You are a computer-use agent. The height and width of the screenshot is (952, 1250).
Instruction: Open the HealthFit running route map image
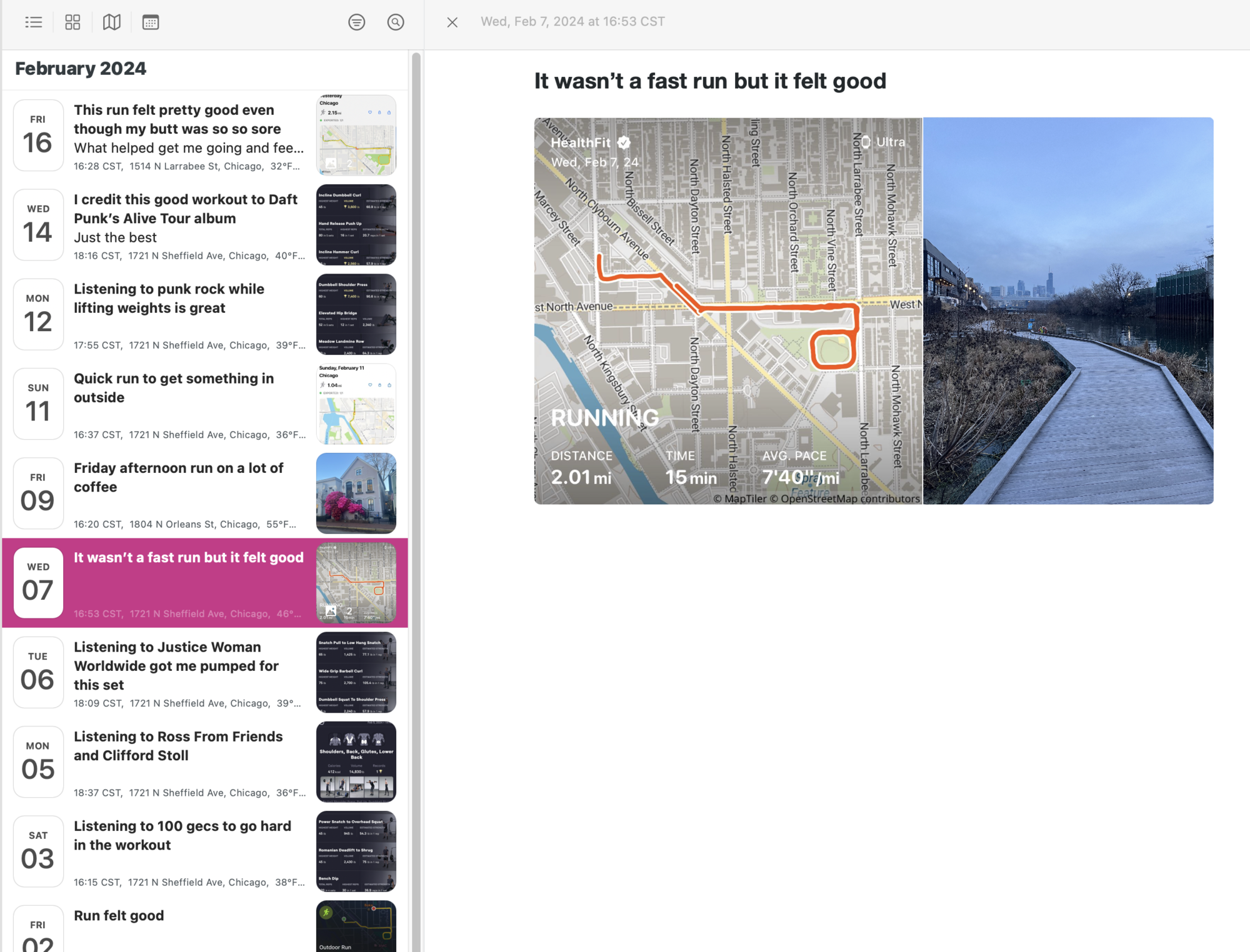728,311
